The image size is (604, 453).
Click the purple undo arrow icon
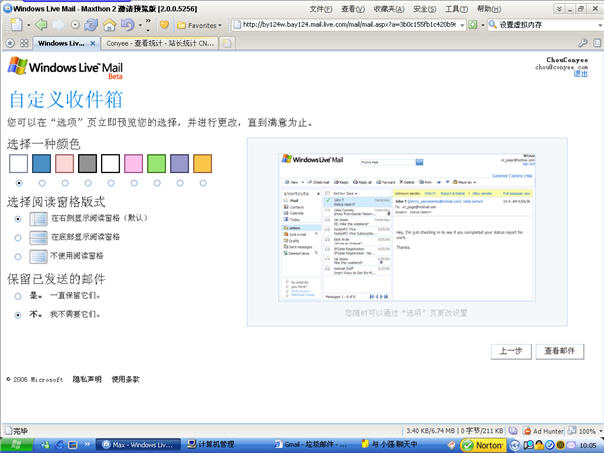pos(128,25)
